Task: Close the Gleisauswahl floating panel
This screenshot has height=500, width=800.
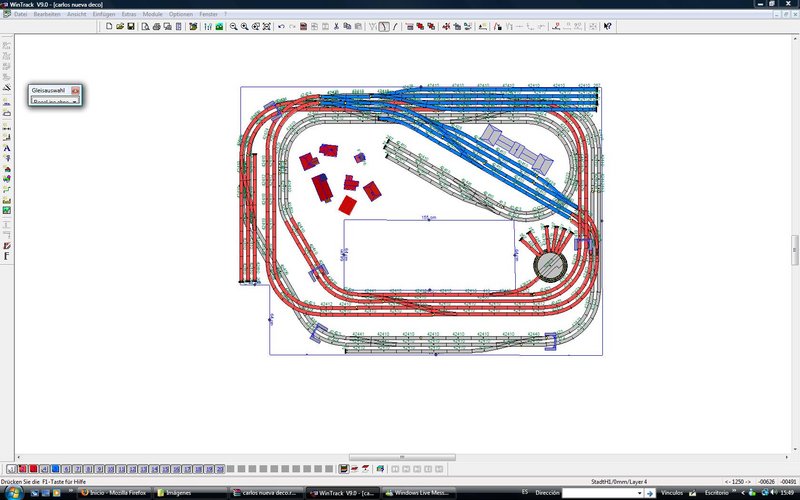Action: coord(75,90)
